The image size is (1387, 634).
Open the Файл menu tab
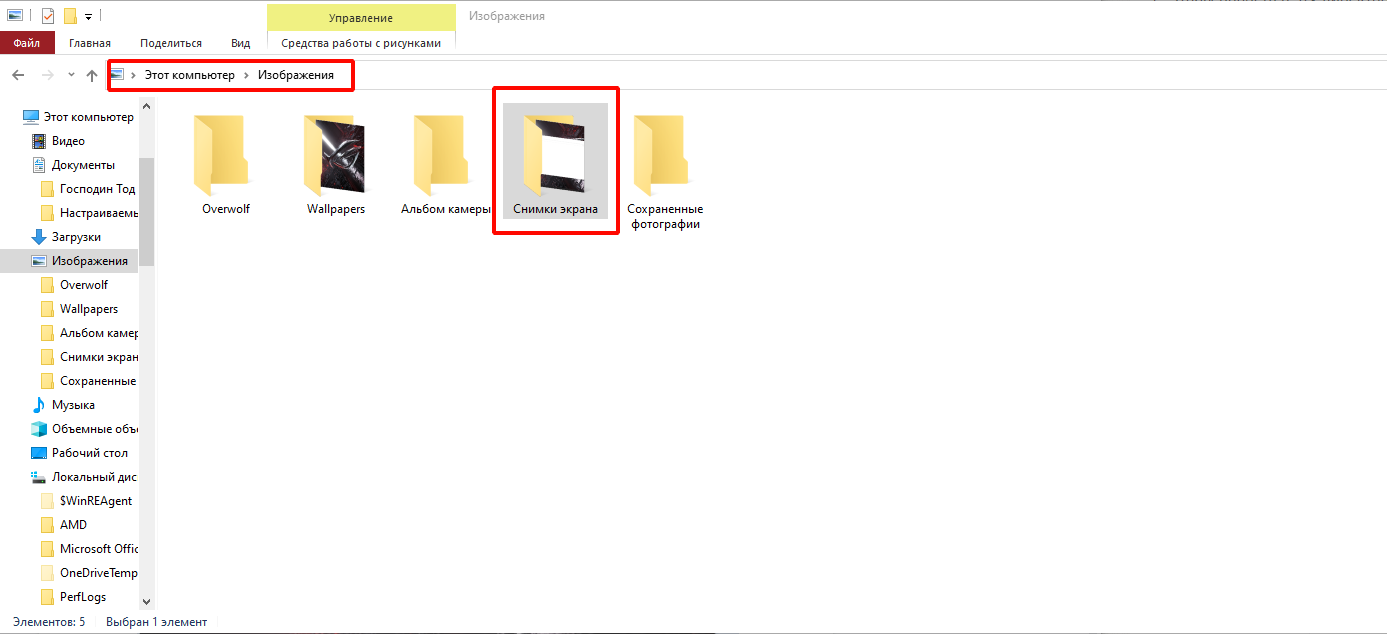click(x=27, y=43)
